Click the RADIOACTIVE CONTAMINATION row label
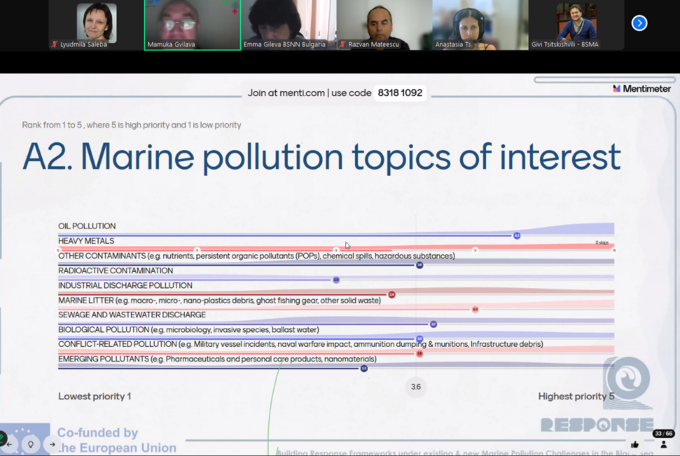 pyautogui.click(x=108, y=270)
